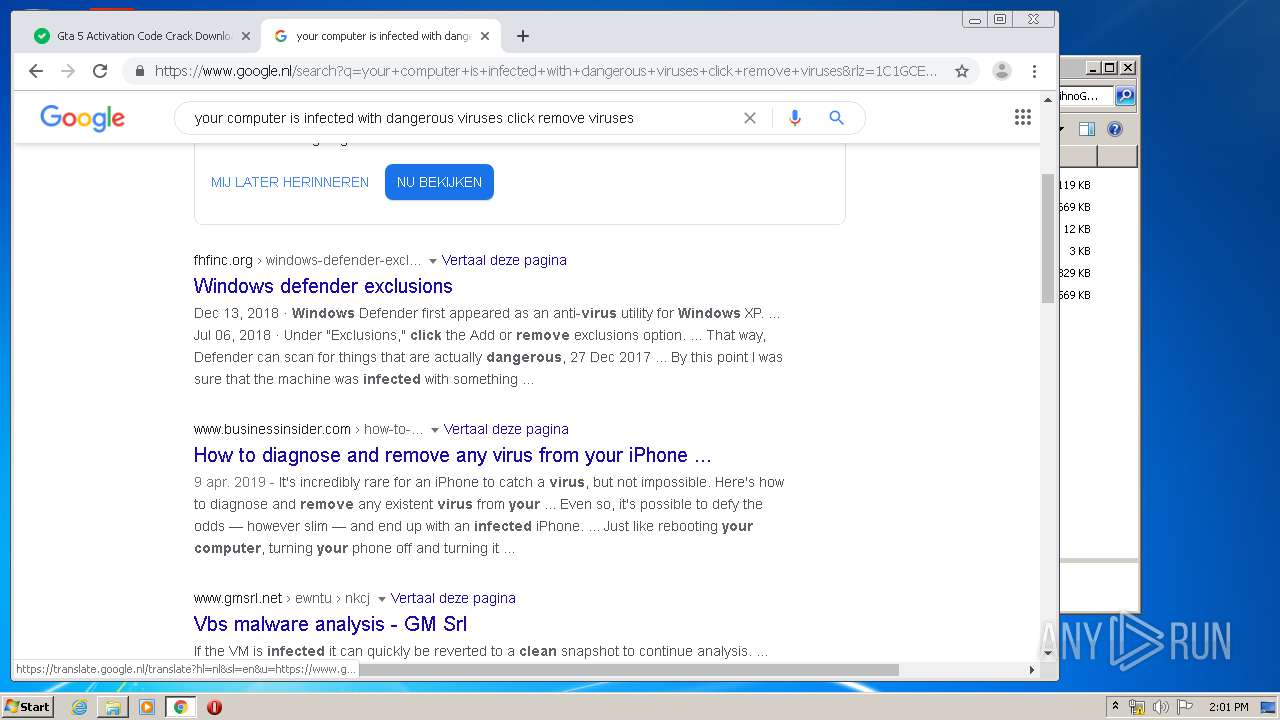Screen dimensions: 1280x720
Task: Expand fhfinc.org result options arrow
Action: coord(433,261)
